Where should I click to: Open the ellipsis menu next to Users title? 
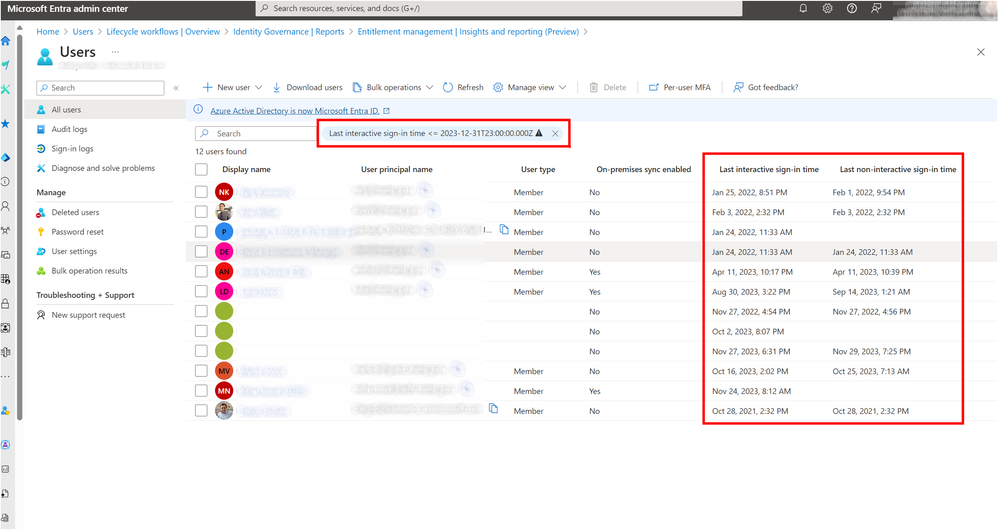[115, 52]
